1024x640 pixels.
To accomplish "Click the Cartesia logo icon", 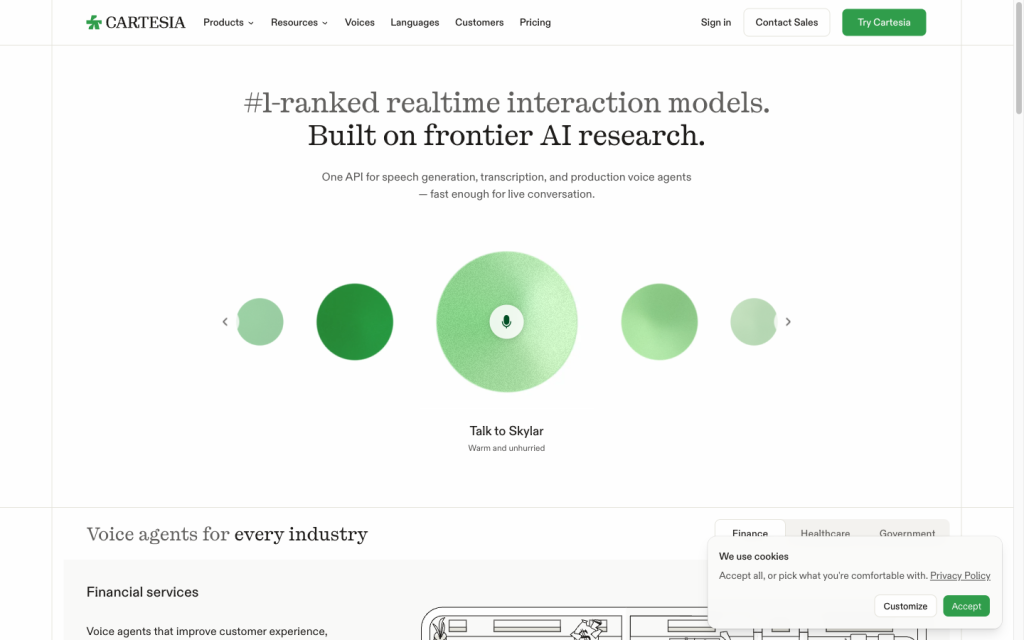I will pyautogui.click(x=93, y=22).
